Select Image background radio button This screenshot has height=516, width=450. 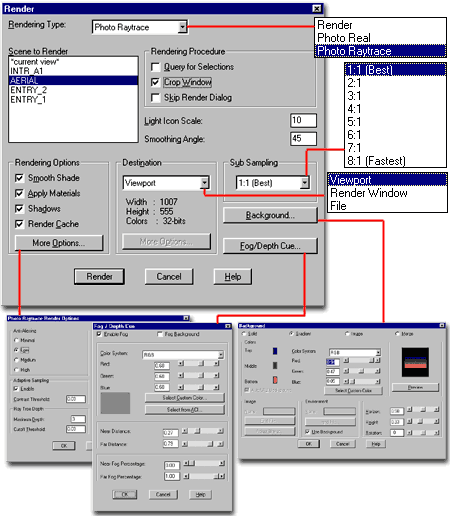pos(347,333)
